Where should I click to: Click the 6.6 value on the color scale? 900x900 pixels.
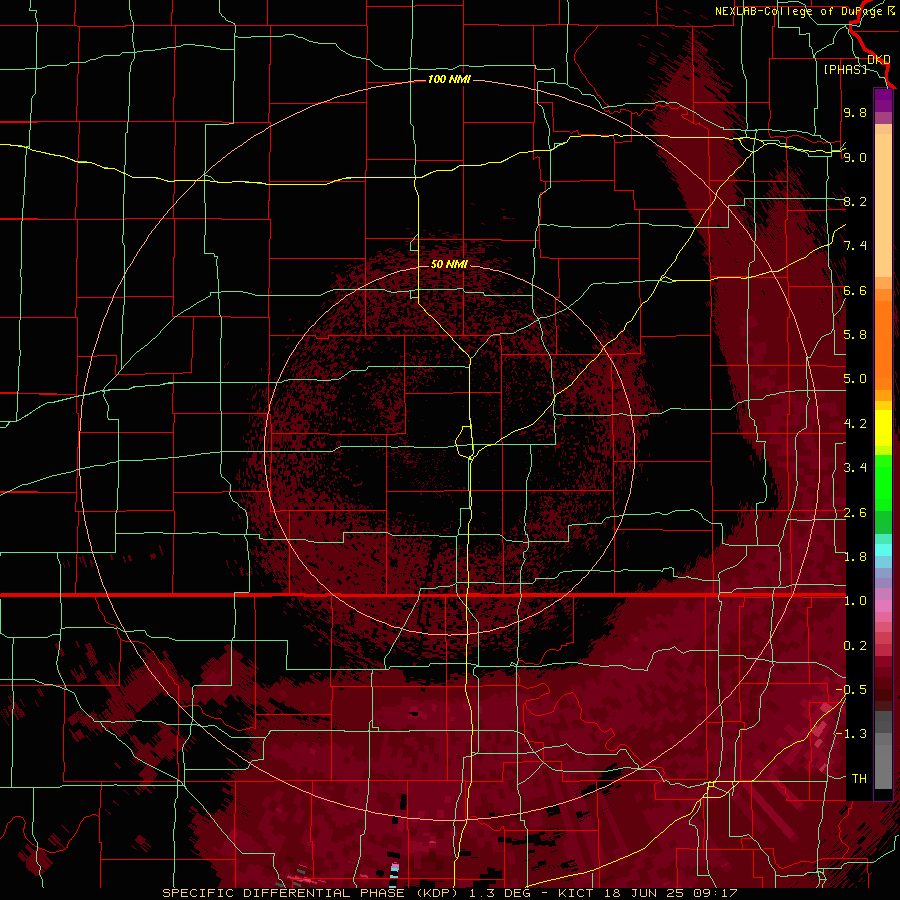click(855, 290)
